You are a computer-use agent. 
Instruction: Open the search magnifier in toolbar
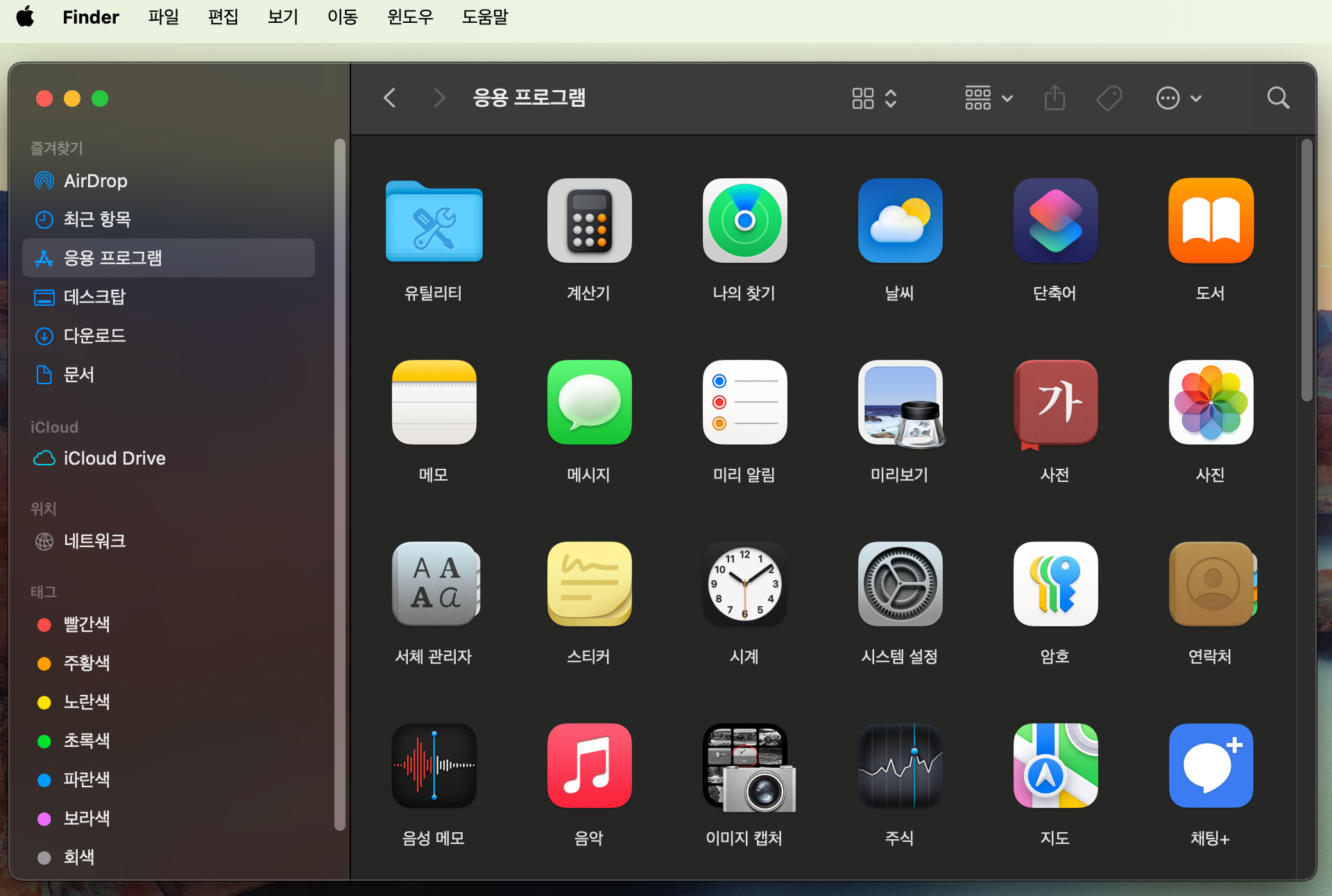coord(1278,98)
